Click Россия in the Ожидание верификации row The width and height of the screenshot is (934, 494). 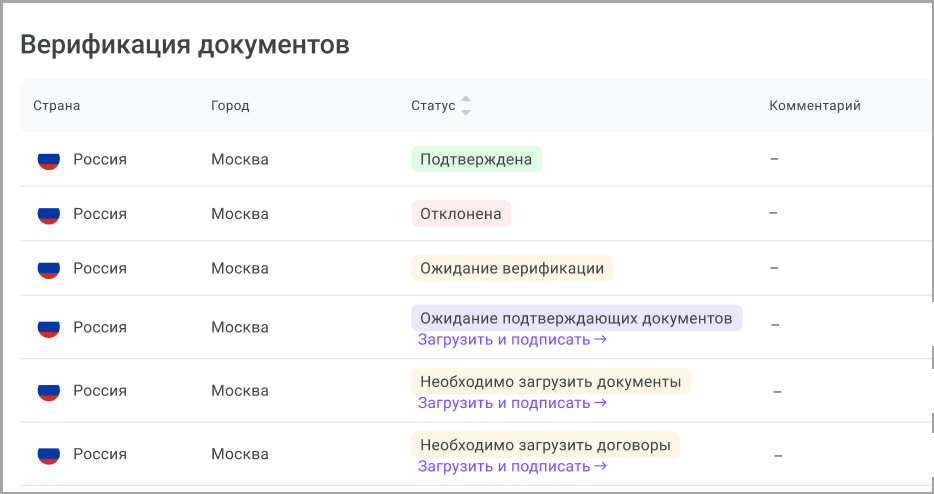[x=100, y=268]
